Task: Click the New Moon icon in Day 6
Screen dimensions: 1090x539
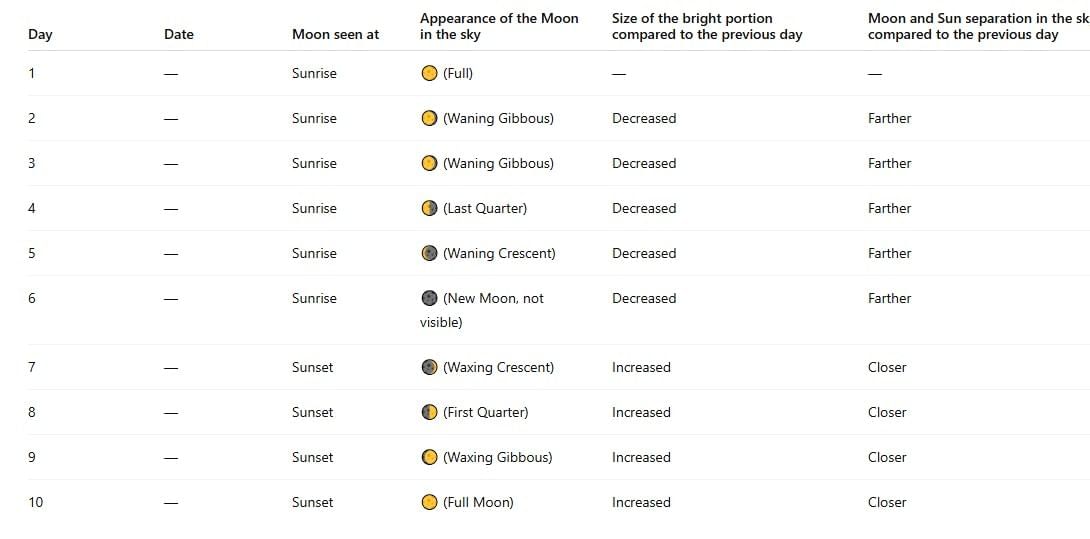Action: [429, 298]
